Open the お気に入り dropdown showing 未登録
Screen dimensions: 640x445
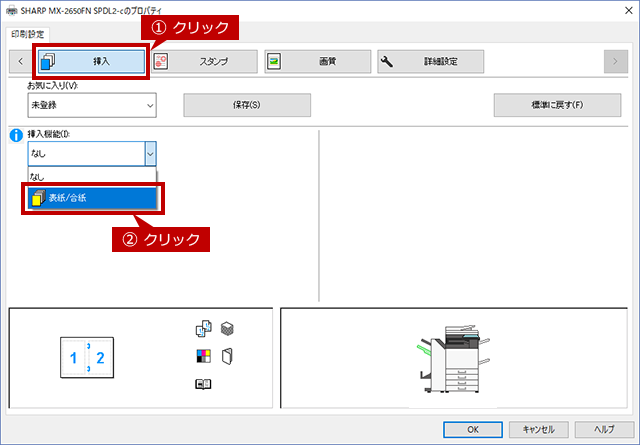pyautogui.click(x=92, y=105)
